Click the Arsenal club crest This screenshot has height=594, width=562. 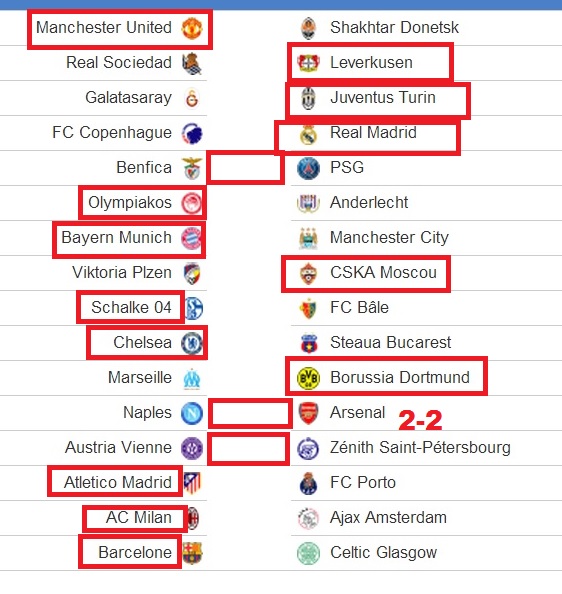coord(308,413)
